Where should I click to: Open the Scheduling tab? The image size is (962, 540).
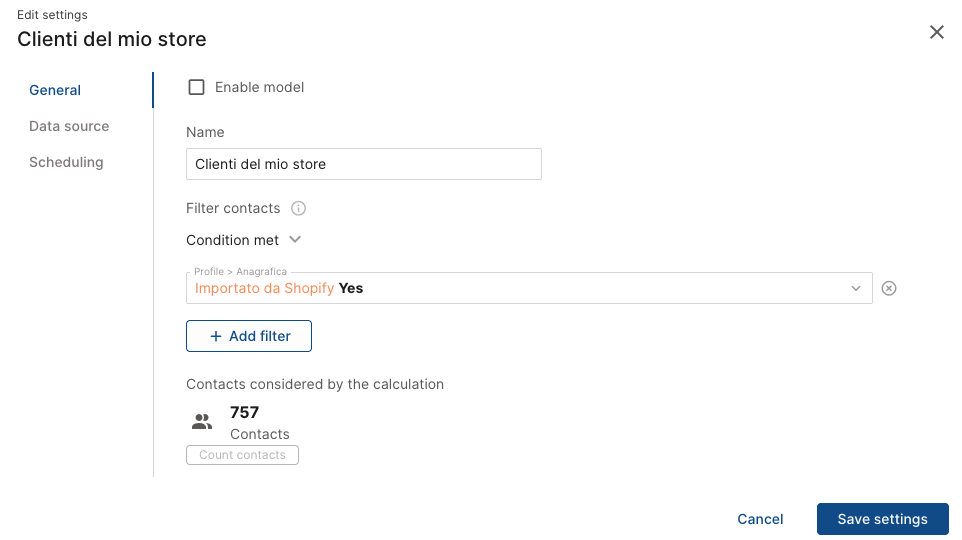point(66,162)
